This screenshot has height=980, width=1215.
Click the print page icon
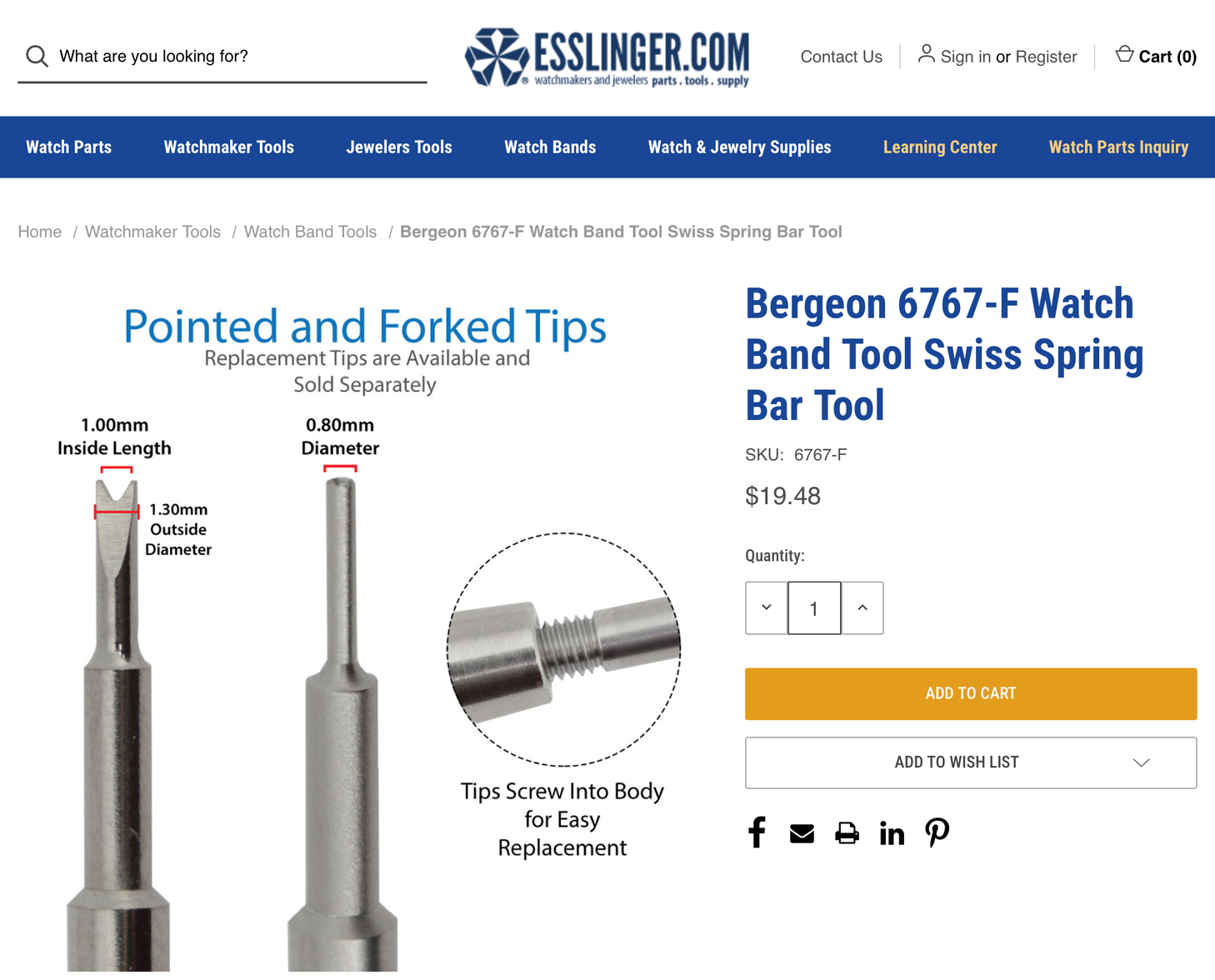(x=847, y=833)
